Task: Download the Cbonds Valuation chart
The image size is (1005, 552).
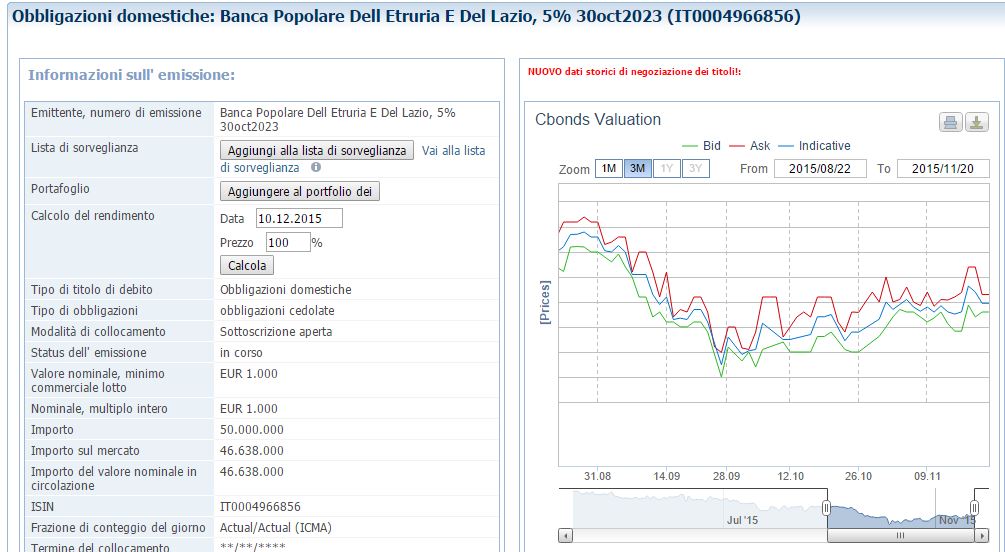Action: coord(976,122)
